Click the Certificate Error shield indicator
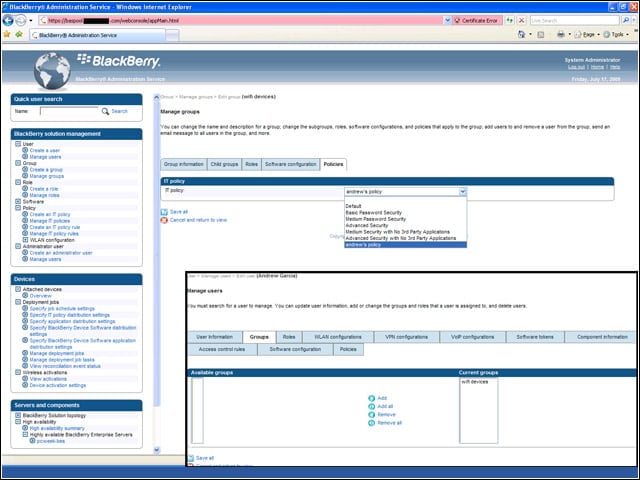This screenshot has height=480, width=640. coord(476,20)
